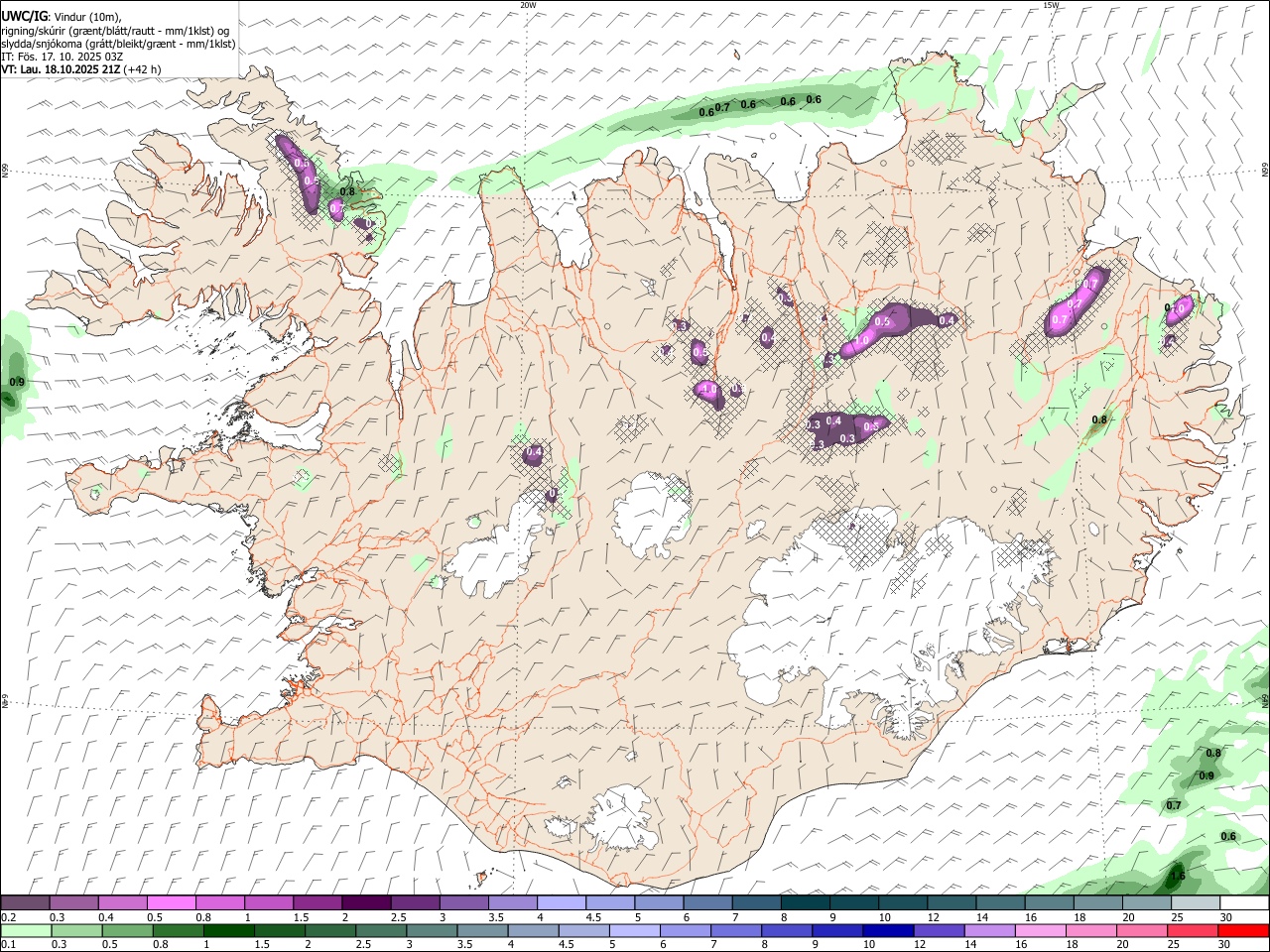
Task: Select the bright pink 0.5 swatch in the snow legend
Action: pos(172,903)
